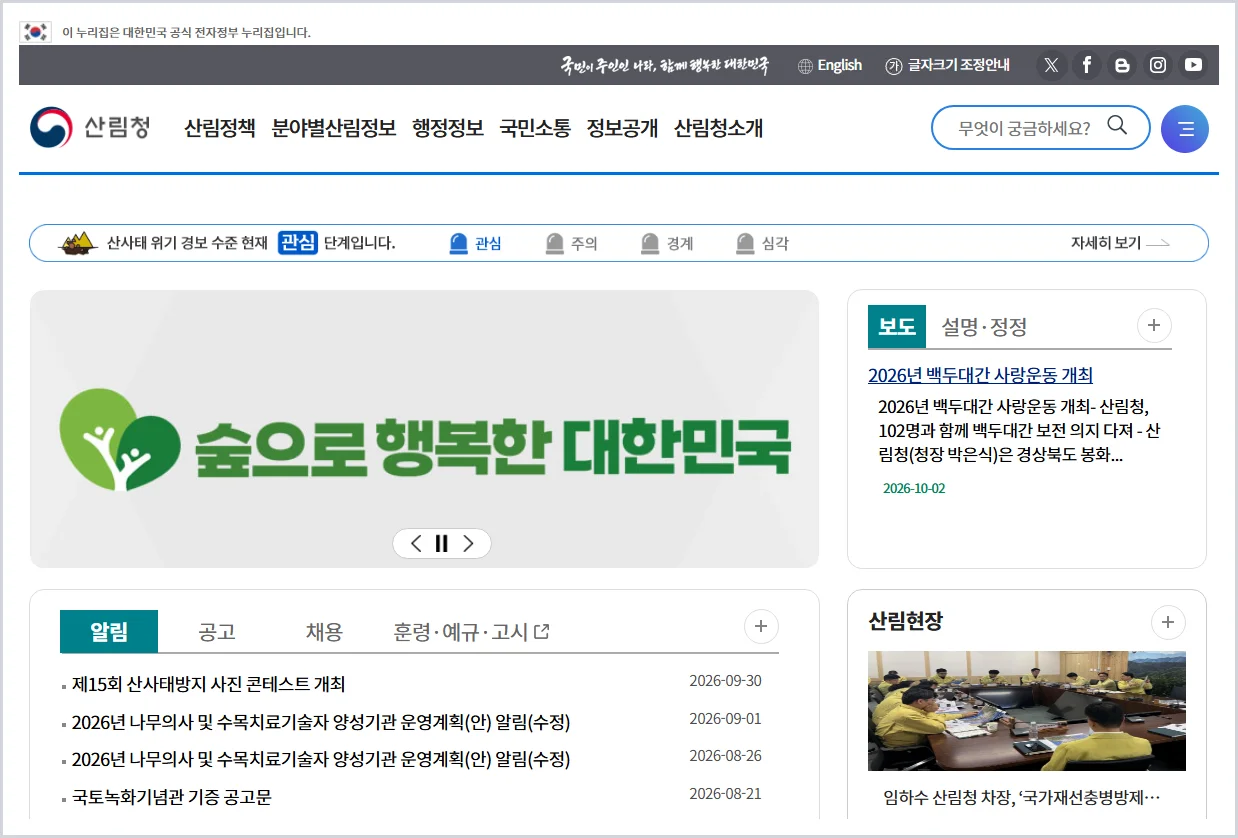Screen dimensions: 1238x838
Task: Open the Blog social icon
Action: point(1122,65)
